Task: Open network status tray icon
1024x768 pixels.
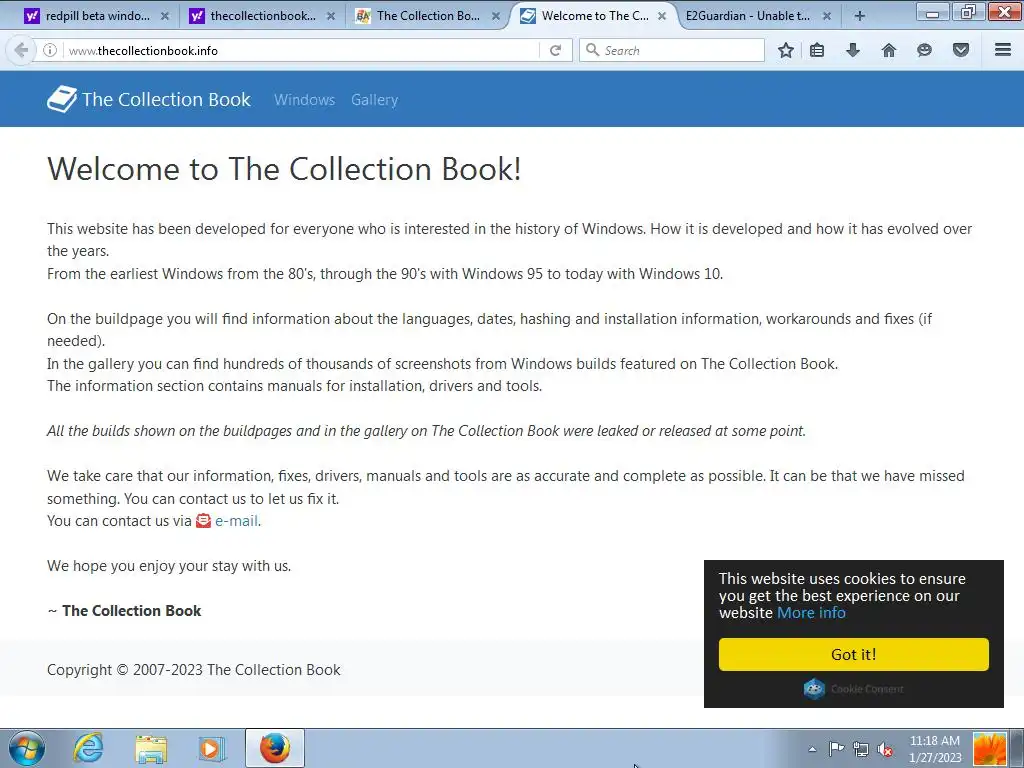Action: click(861, 749)
